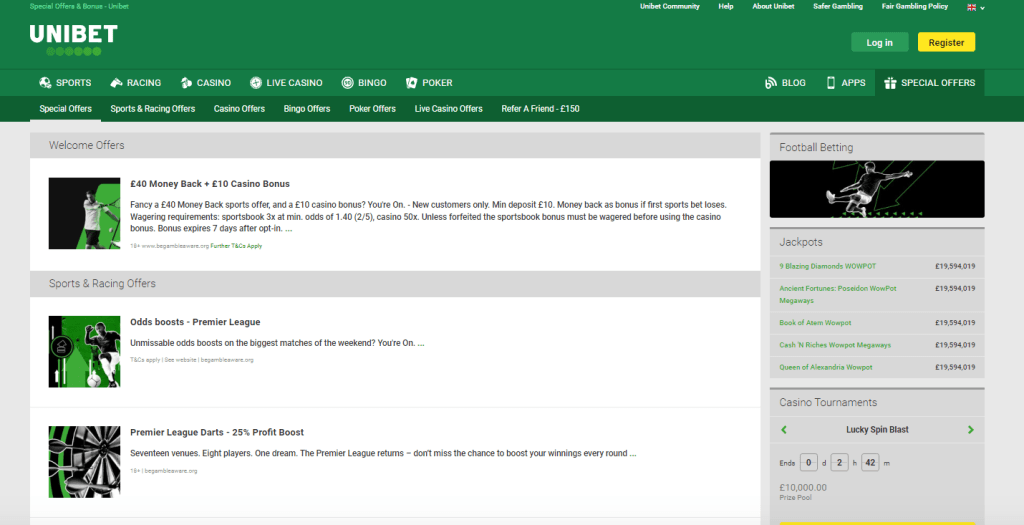Click the £10,000.00 Prize Pool text
Image resolution: width=1024 pixels, height=525 pixels.
click(803, 492)
